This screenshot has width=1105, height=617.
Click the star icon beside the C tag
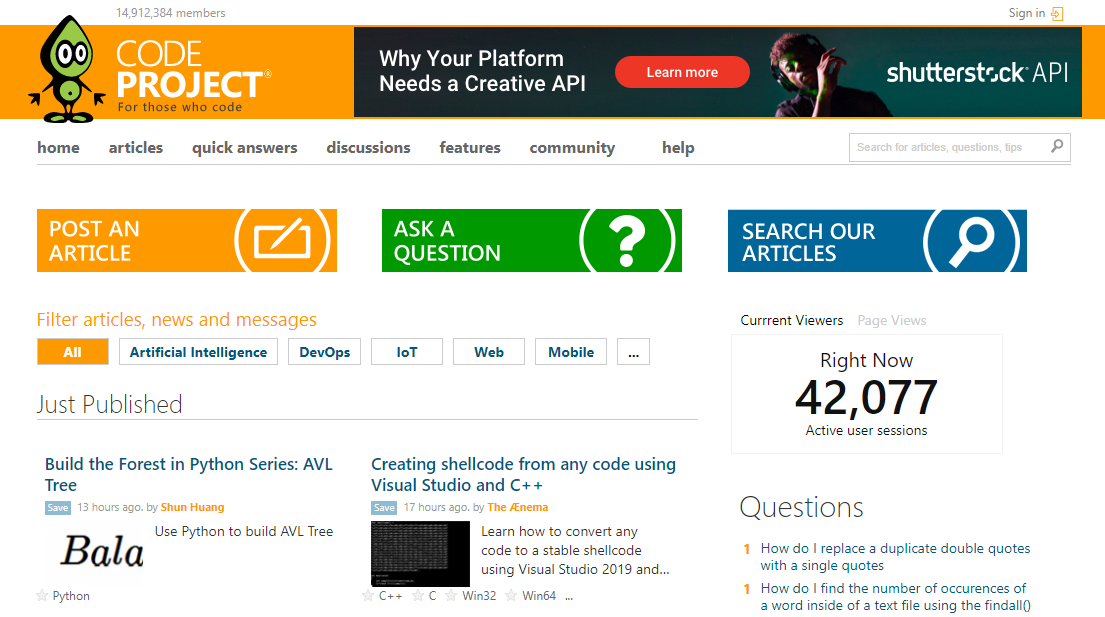coord(418,596)
